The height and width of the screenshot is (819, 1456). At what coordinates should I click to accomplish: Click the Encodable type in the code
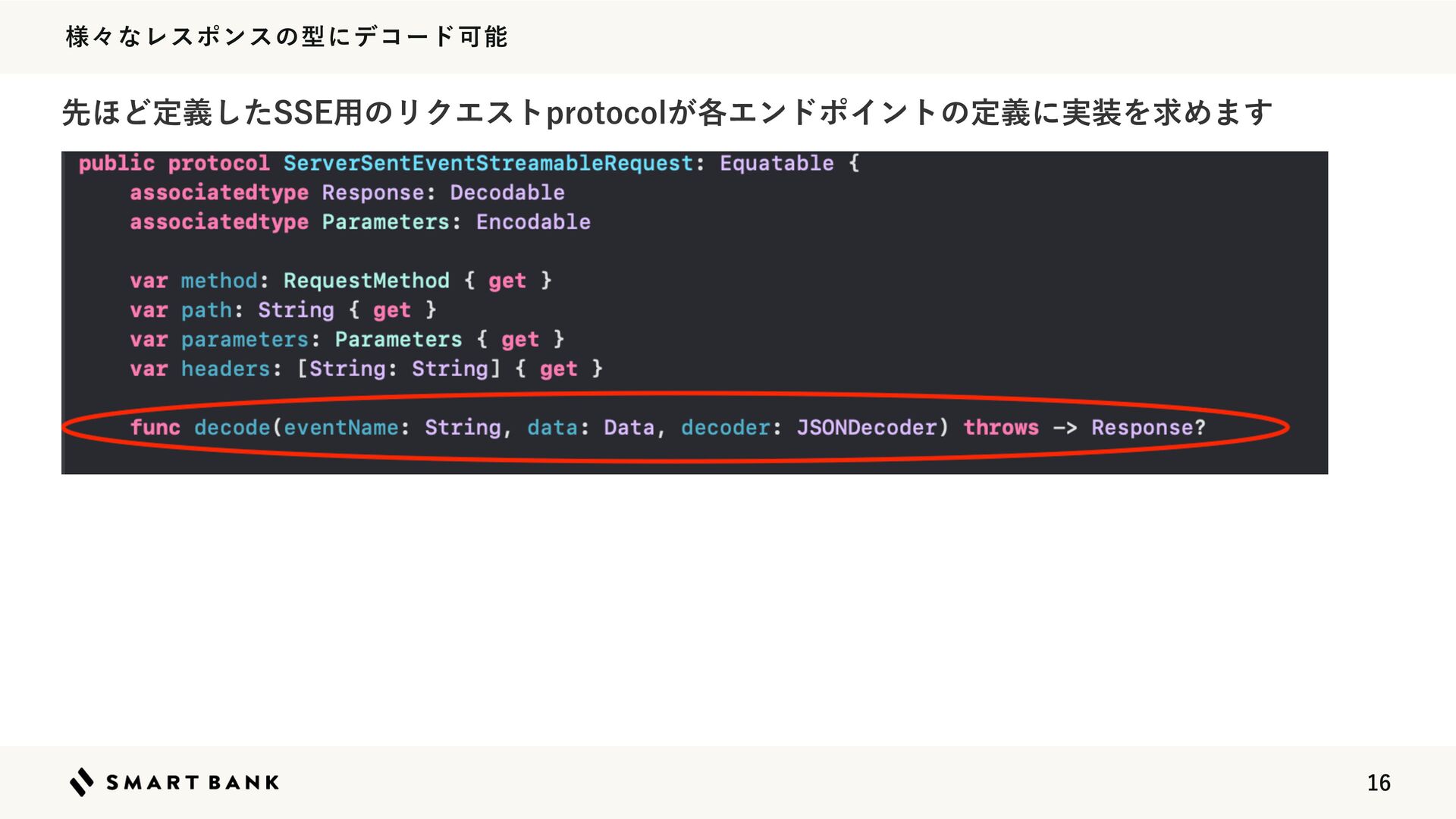click(532, 222)
